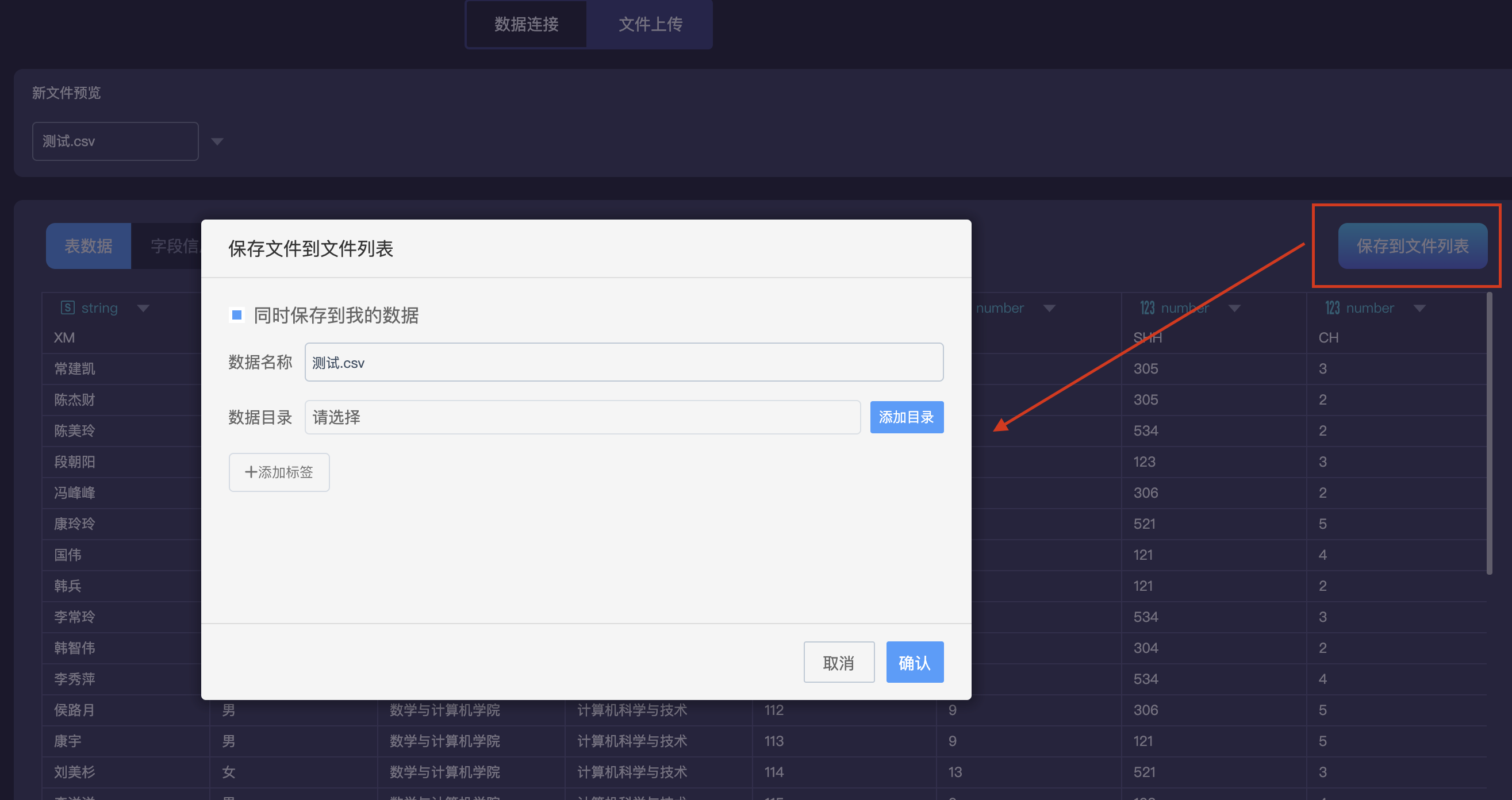Click the table's vertical scrollbar
This screenshot has width=1512, height=800.
click(1489, 434)
